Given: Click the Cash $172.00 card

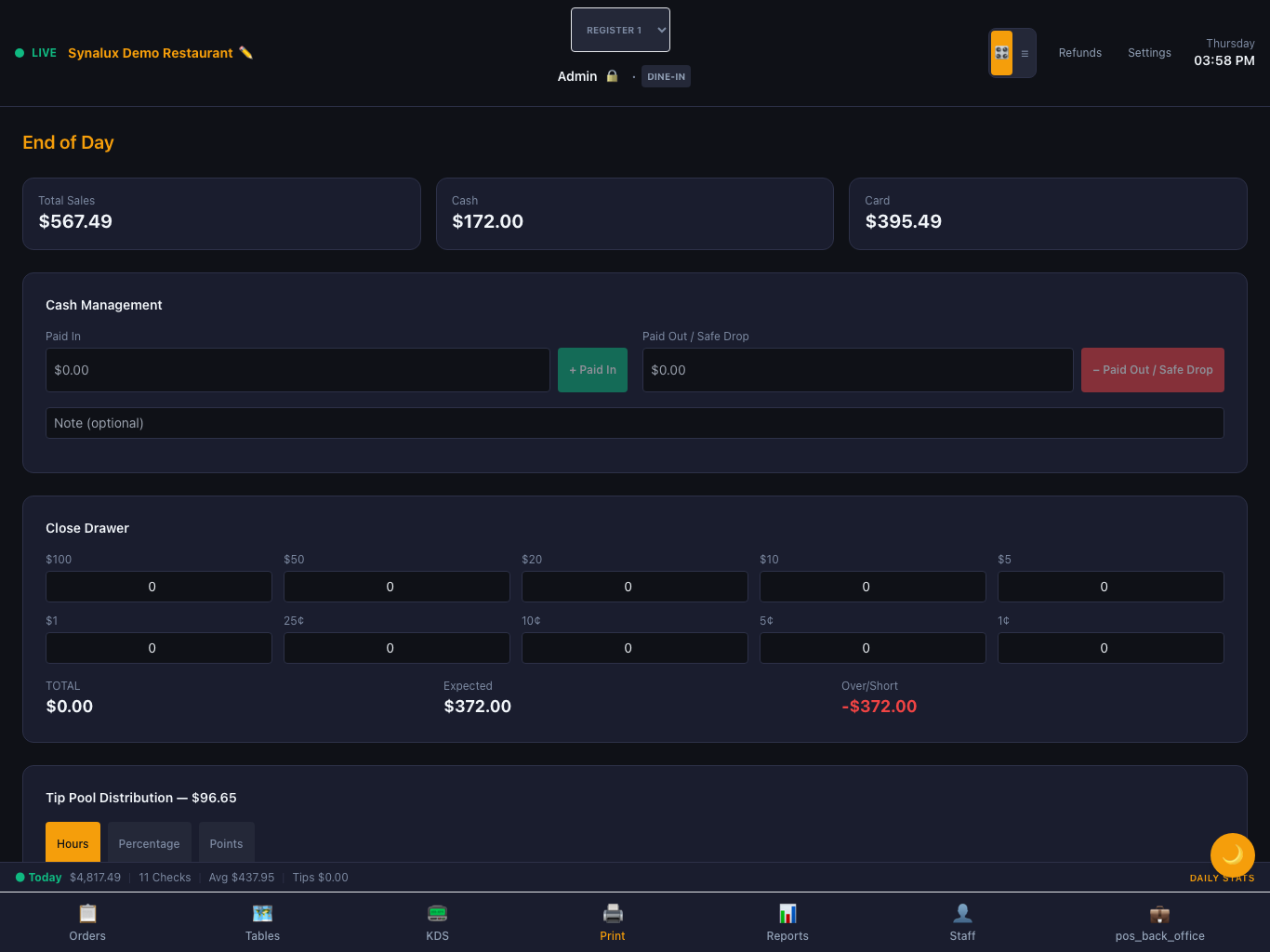Looking at the screenshot, I should pos(635,214).
